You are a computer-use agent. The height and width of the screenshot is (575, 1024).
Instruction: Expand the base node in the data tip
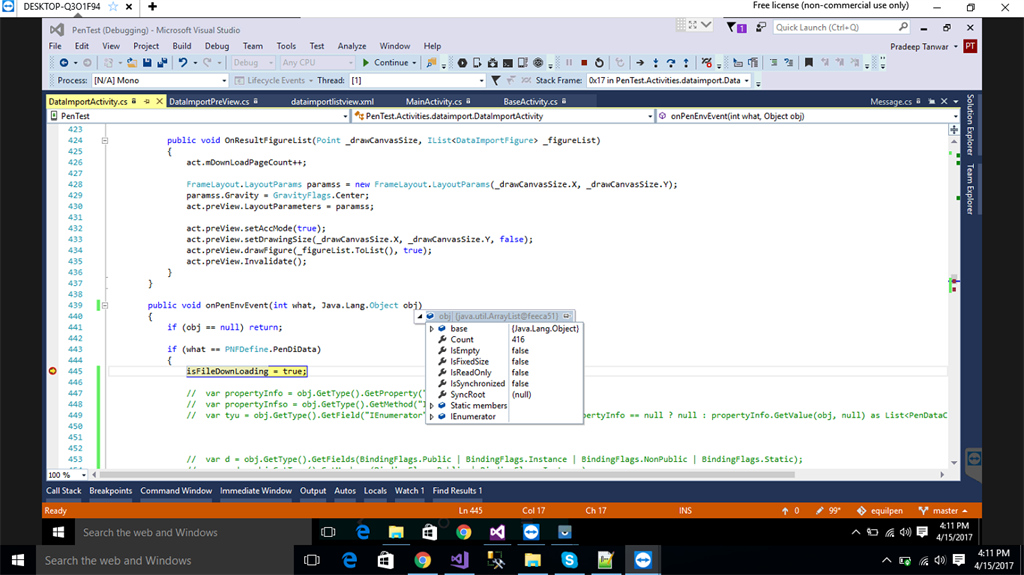pyautogui.click(x=432, y=329)
